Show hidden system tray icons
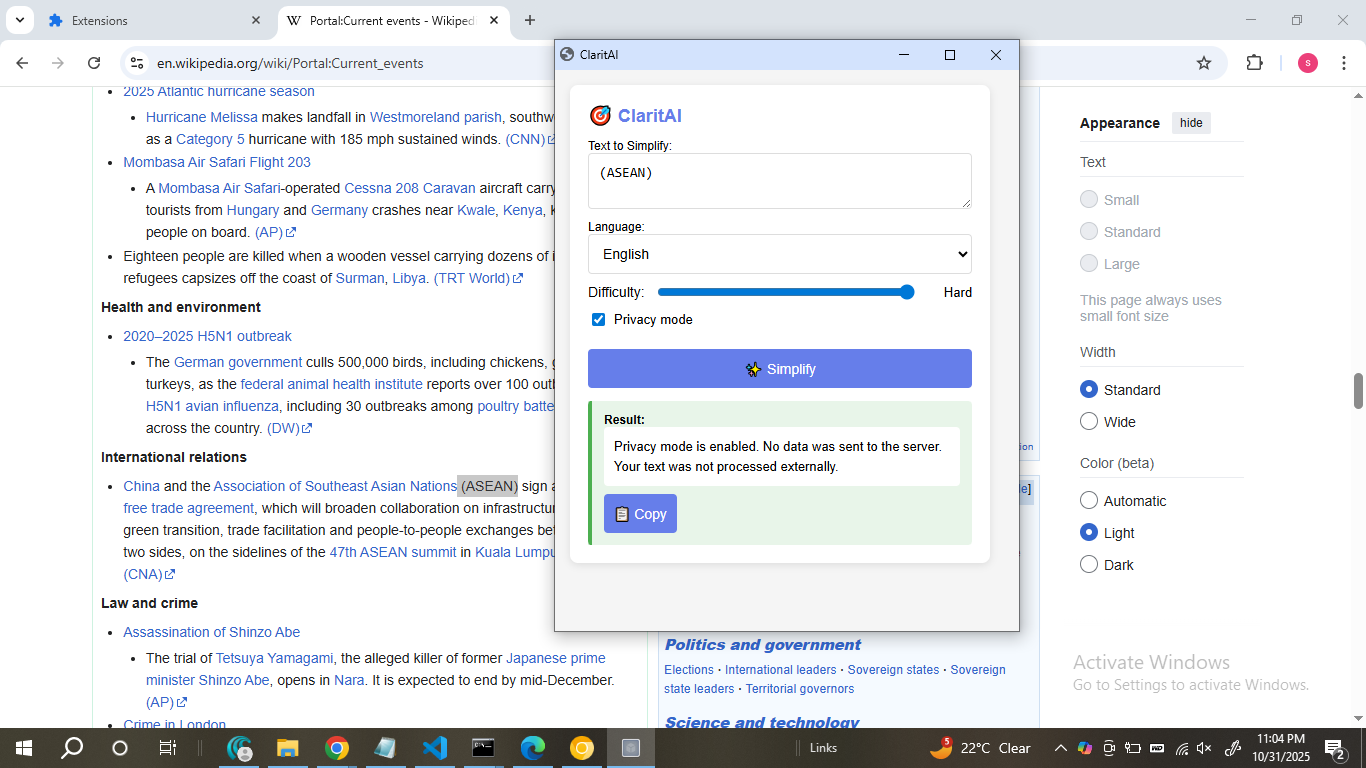 pos(1060,748)
